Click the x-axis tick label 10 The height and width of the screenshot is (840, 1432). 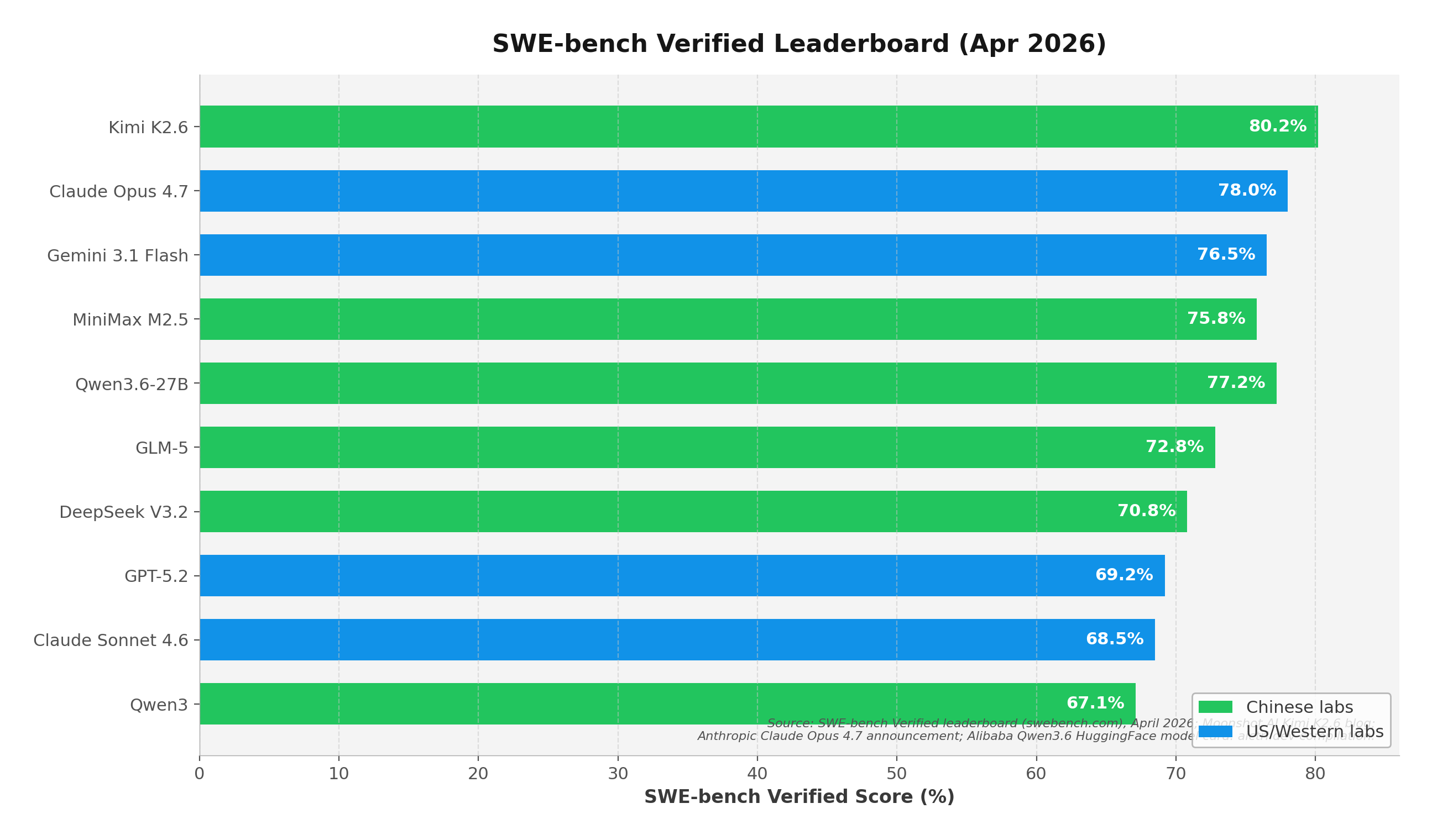point(339,775)
